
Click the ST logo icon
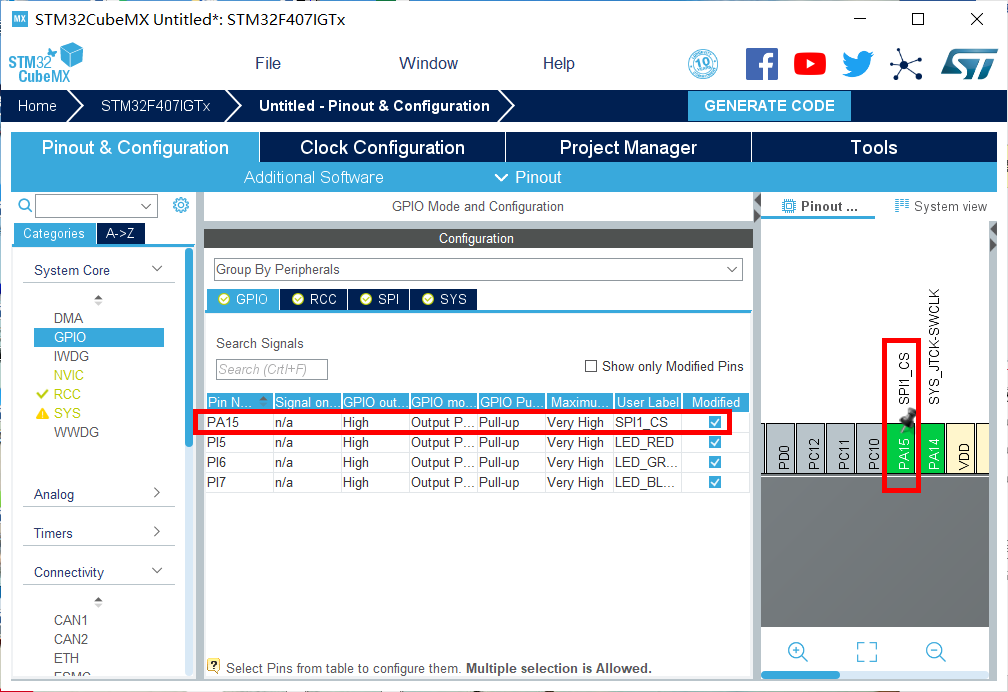(968, 64)
